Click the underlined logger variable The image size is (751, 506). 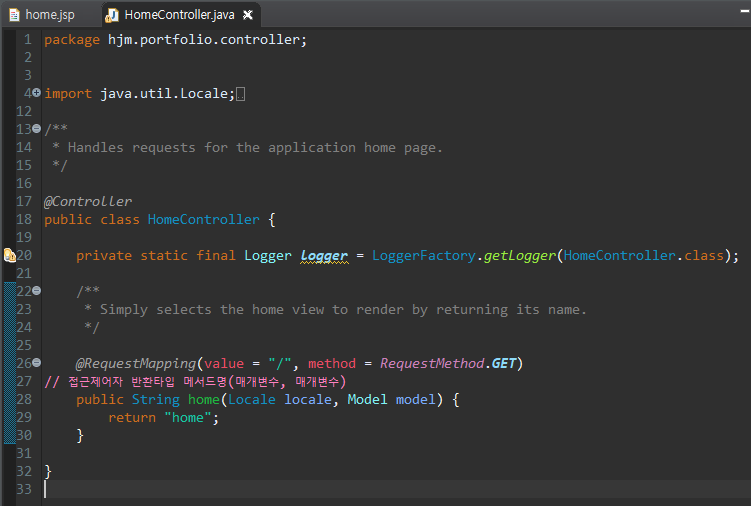324,256
